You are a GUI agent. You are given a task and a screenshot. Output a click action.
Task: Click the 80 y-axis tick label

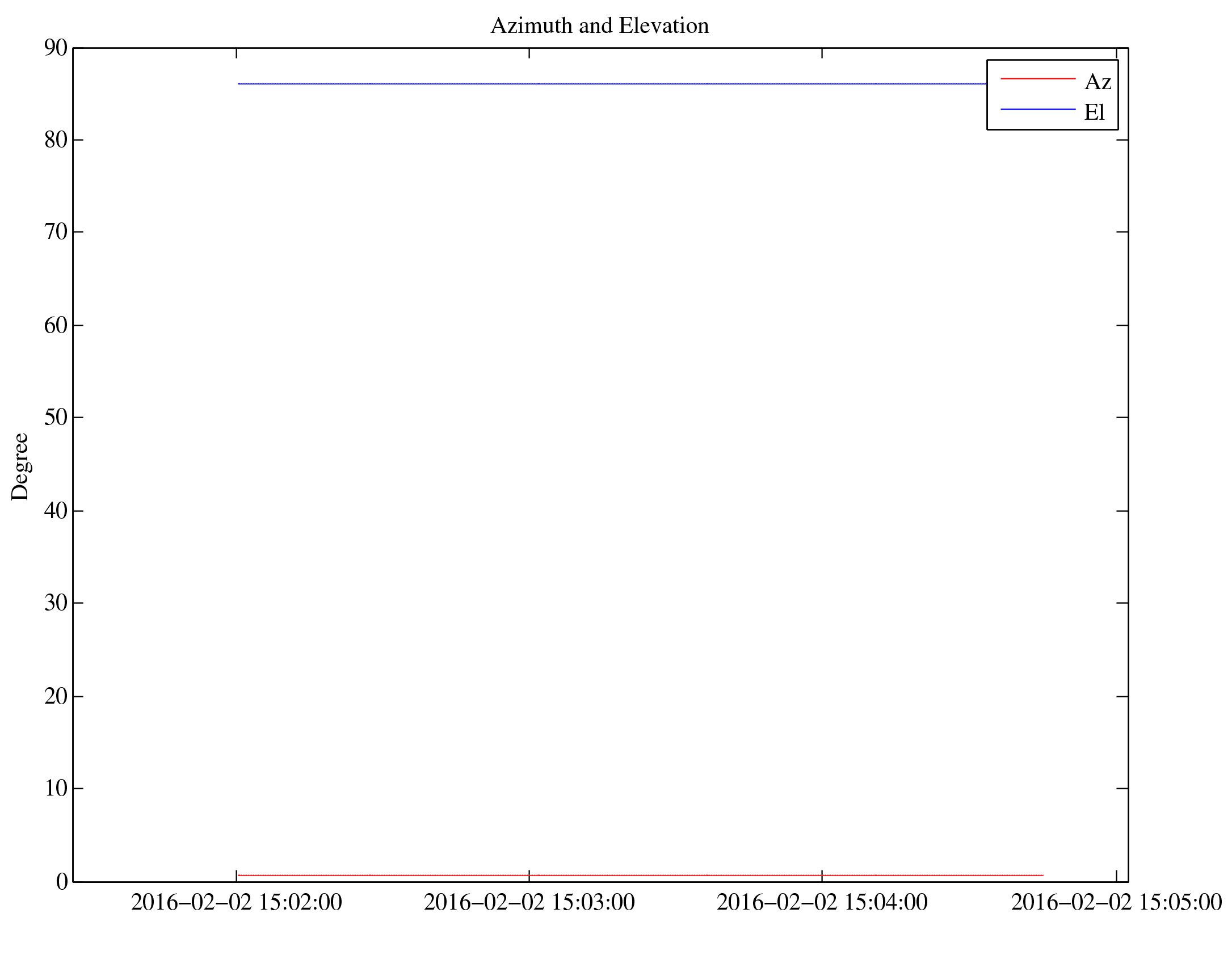point(56,140)
